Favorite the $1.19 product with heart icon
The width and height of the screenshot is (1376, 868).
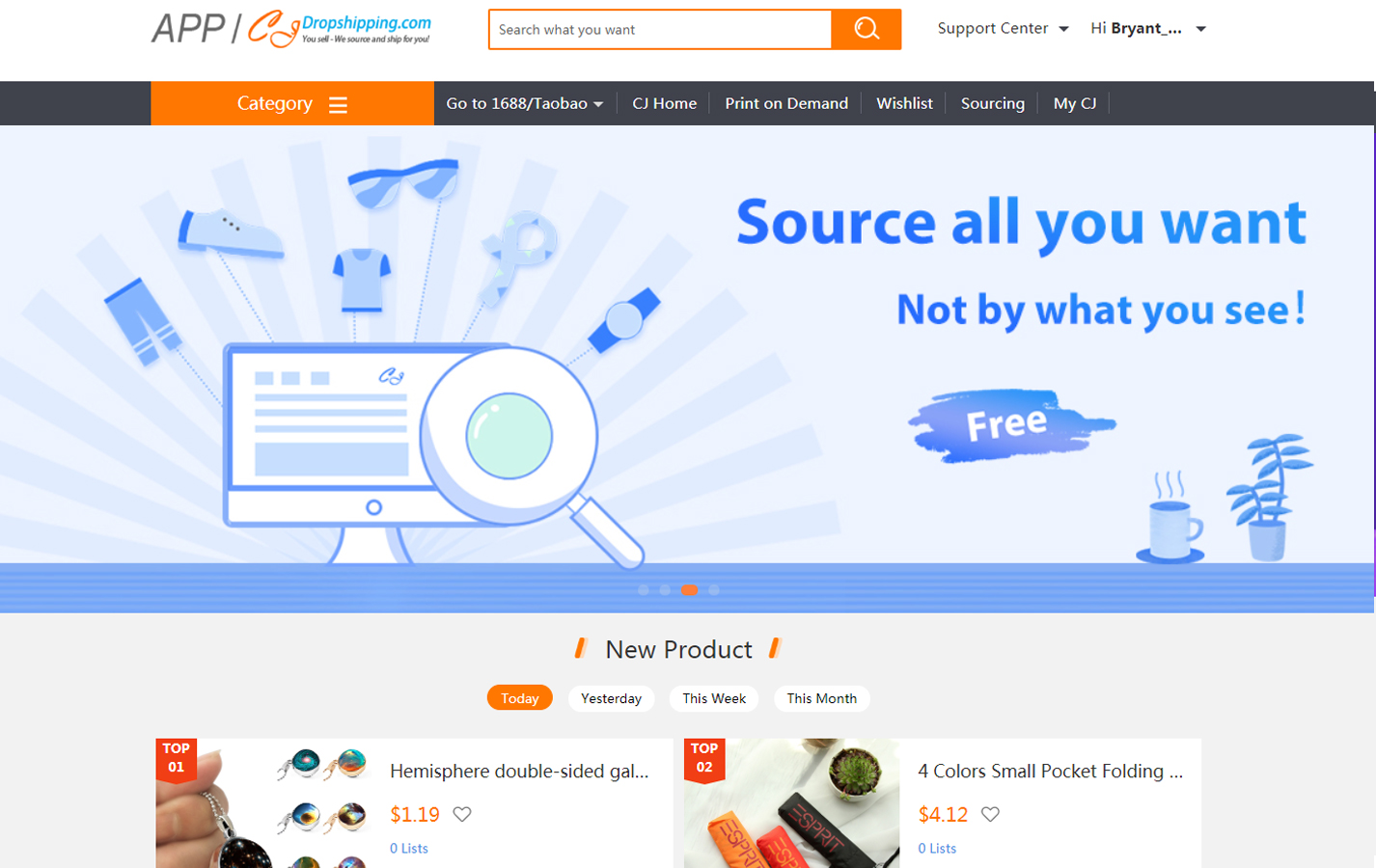tap(462, 814)
